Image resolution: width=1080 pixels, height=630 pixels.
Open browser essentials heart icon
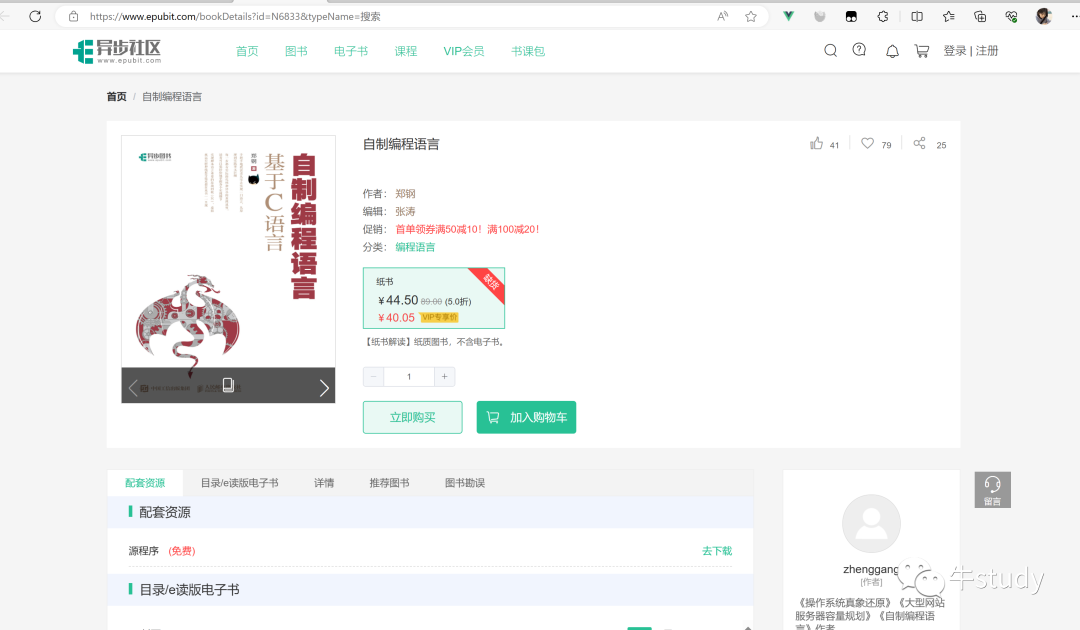(x=1011, y=17)
